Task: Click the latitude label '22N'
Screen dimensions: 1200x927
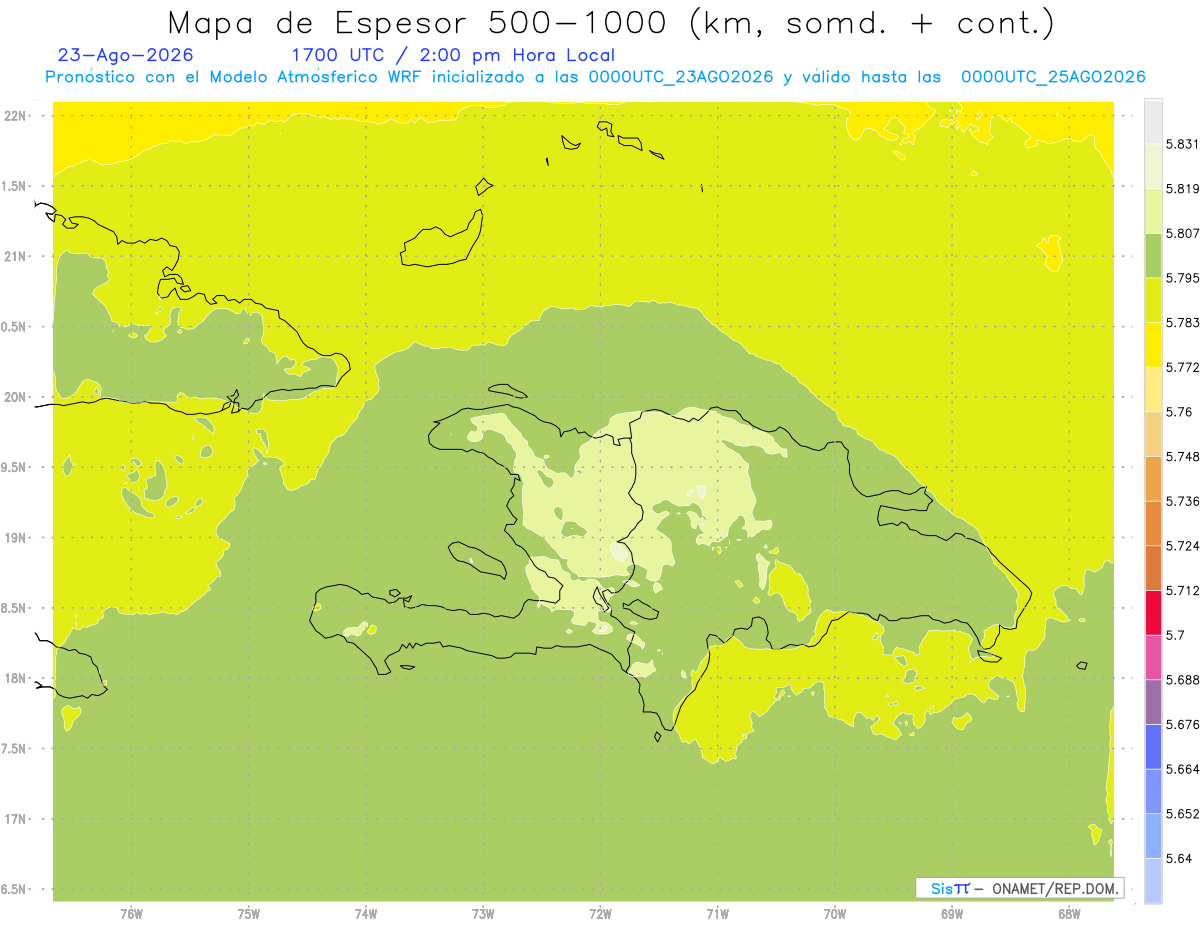Action: coord(16,115)
